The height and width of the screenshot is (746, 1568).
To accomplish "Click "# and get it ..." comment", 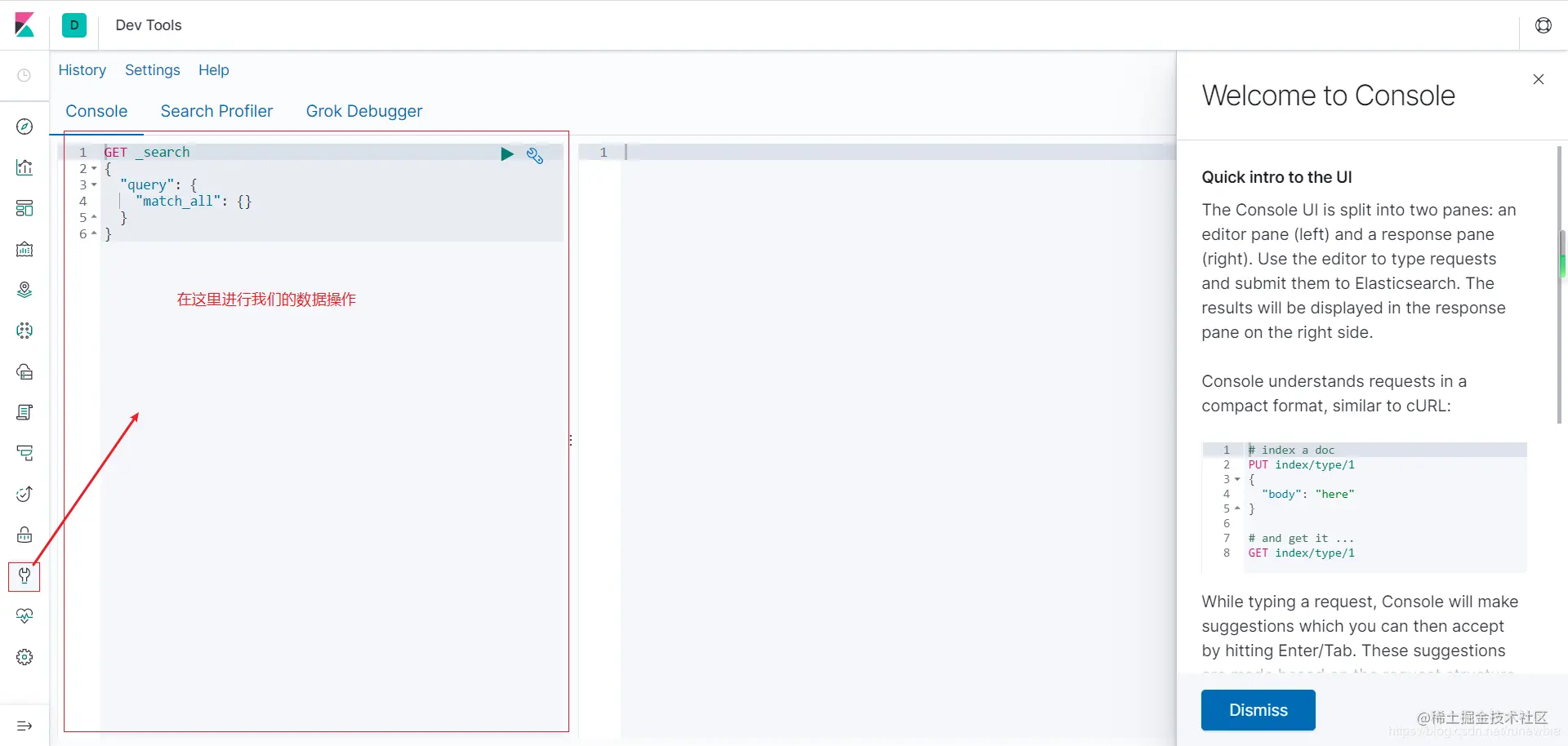I will (x=1301, y=538).
